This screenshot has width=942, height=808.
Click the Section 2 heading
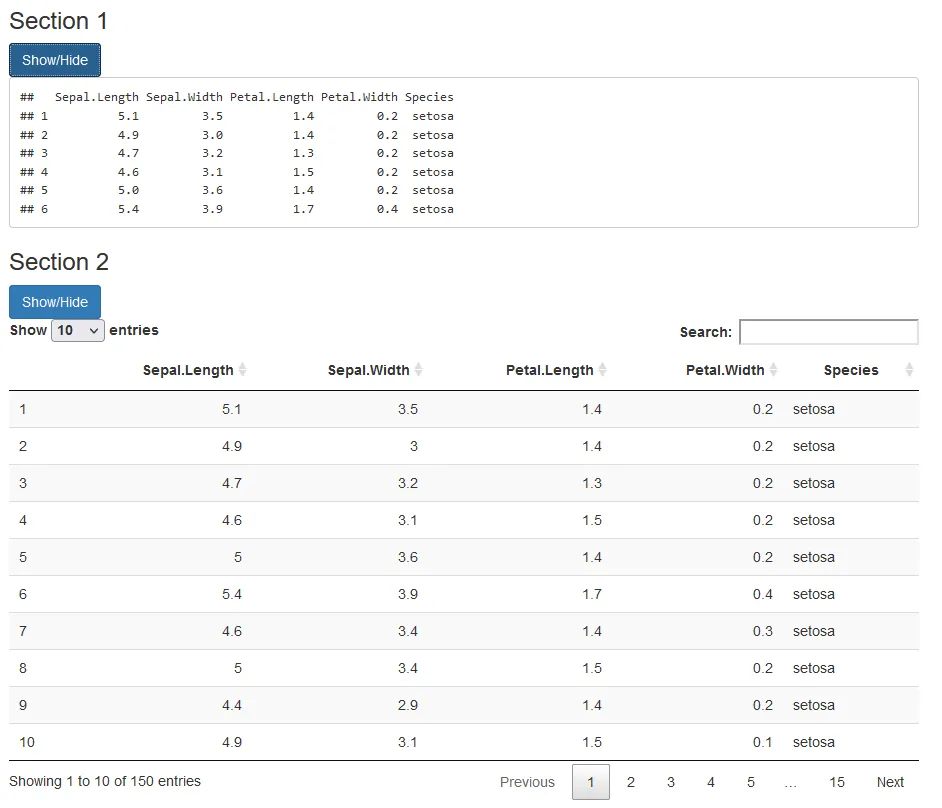pyautogui.click(x=59, y=262)
